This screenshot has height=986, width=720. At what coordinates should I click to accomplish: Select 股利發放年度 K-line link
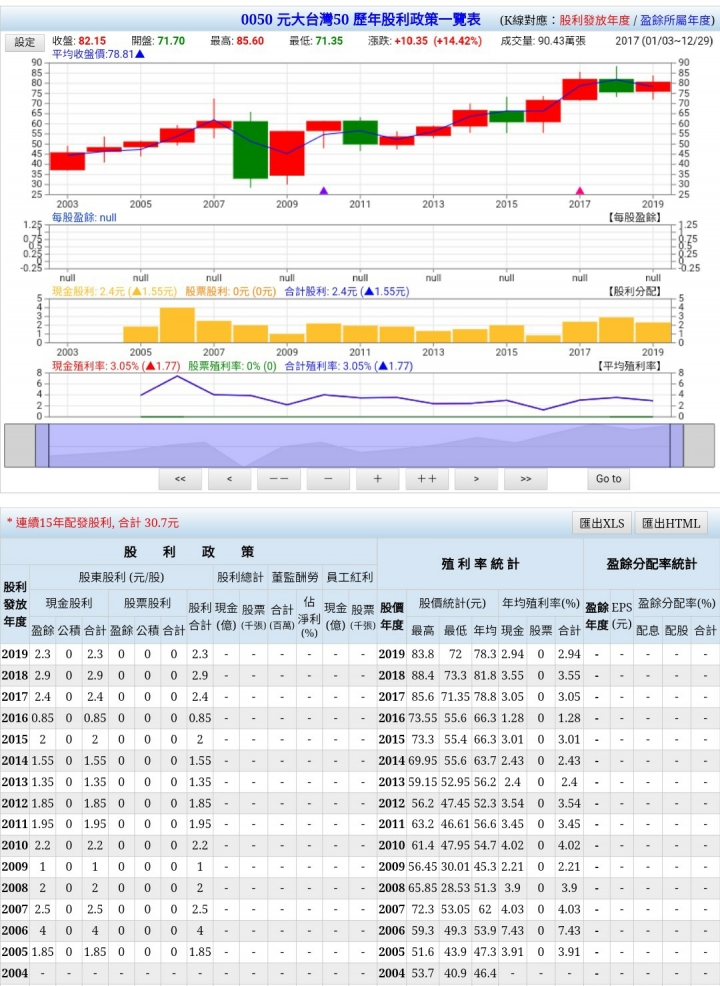click(x=594, y=20)
